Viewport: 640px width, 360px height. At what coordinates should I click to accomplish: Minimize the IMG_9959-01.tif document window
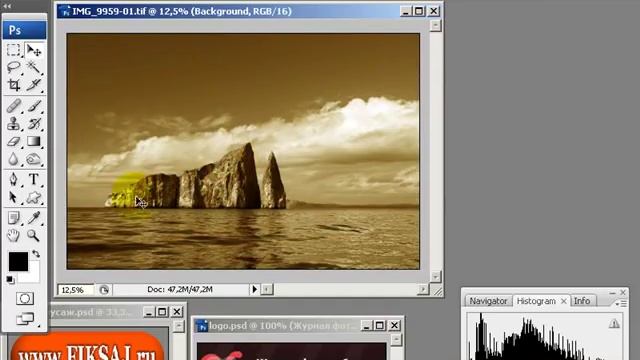(x=405, y=11)
